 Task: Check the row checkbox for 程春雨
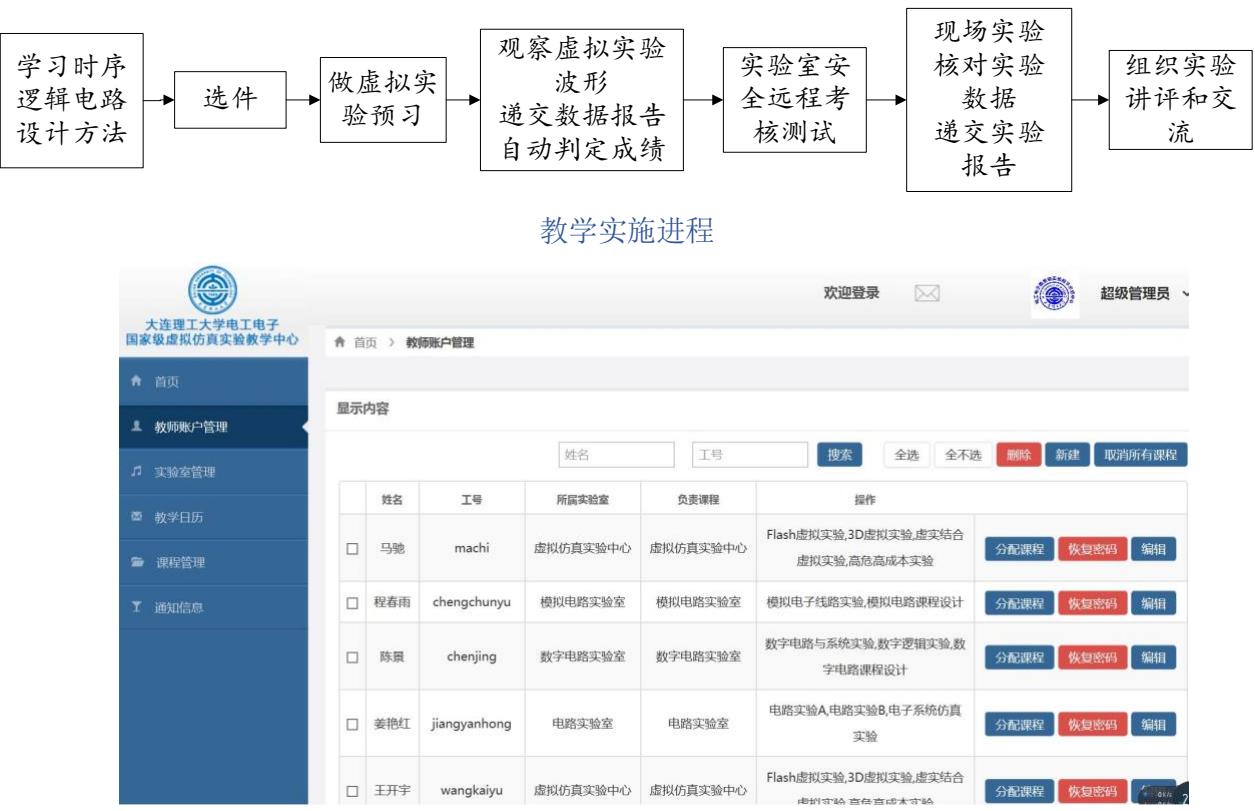click(352, 603)
